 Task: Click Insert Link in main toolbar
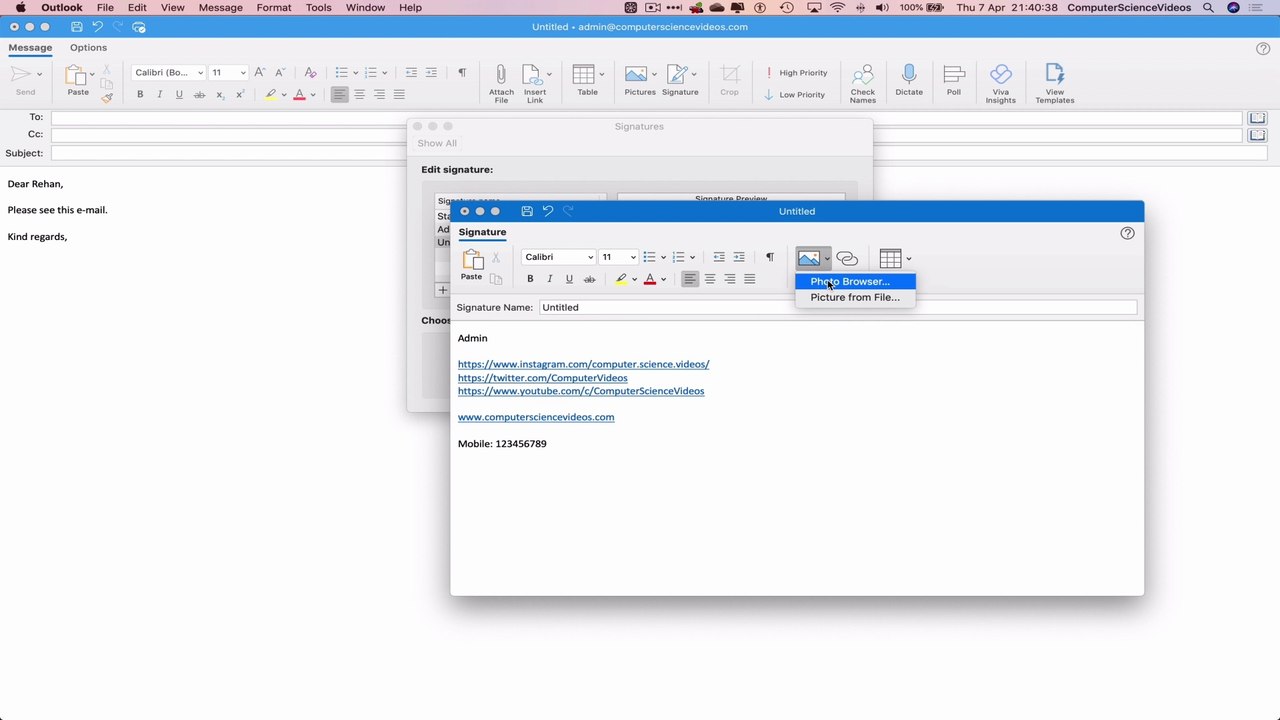coord(535,83)
